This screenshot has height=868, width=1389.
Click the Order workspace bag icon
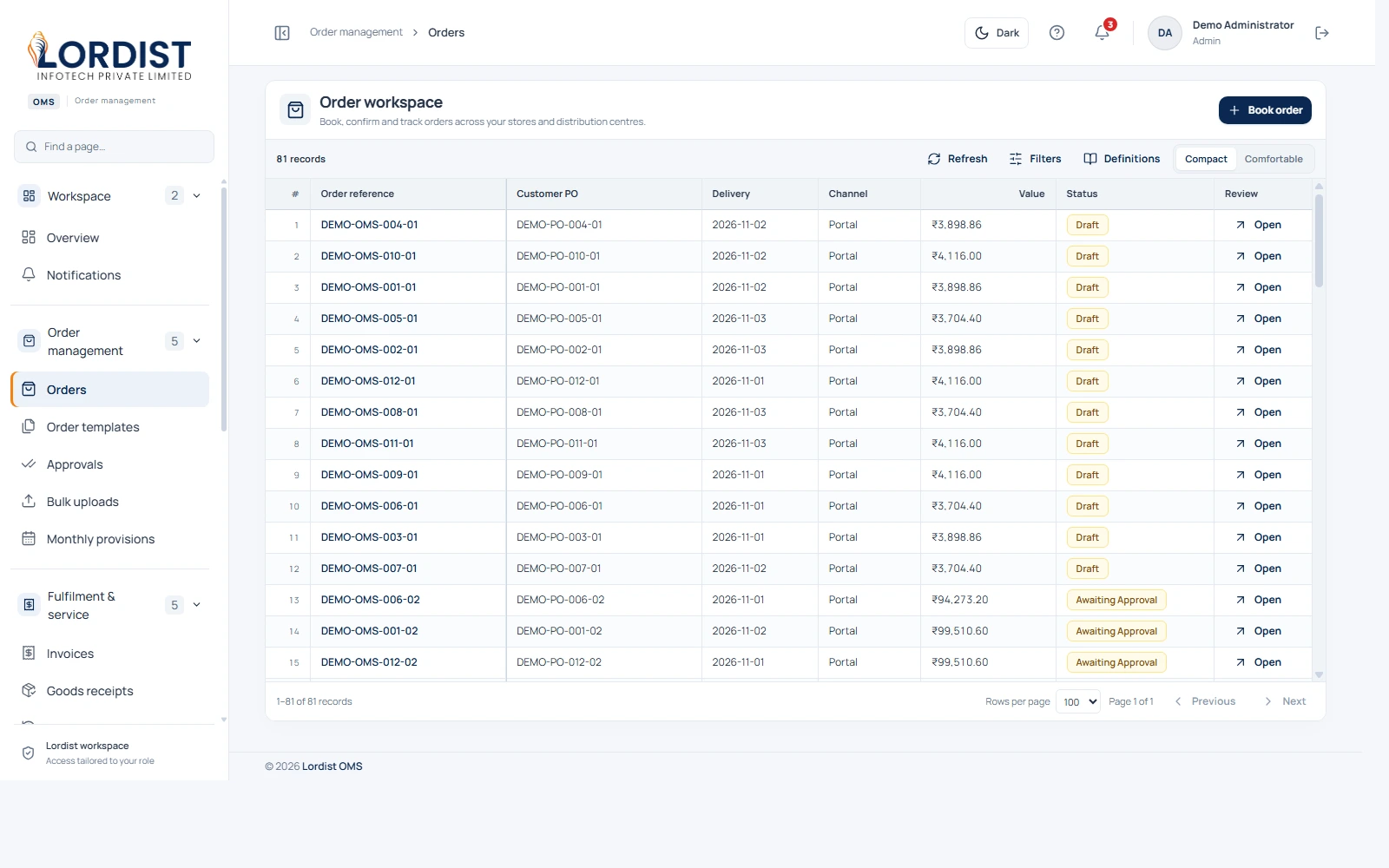296,110
